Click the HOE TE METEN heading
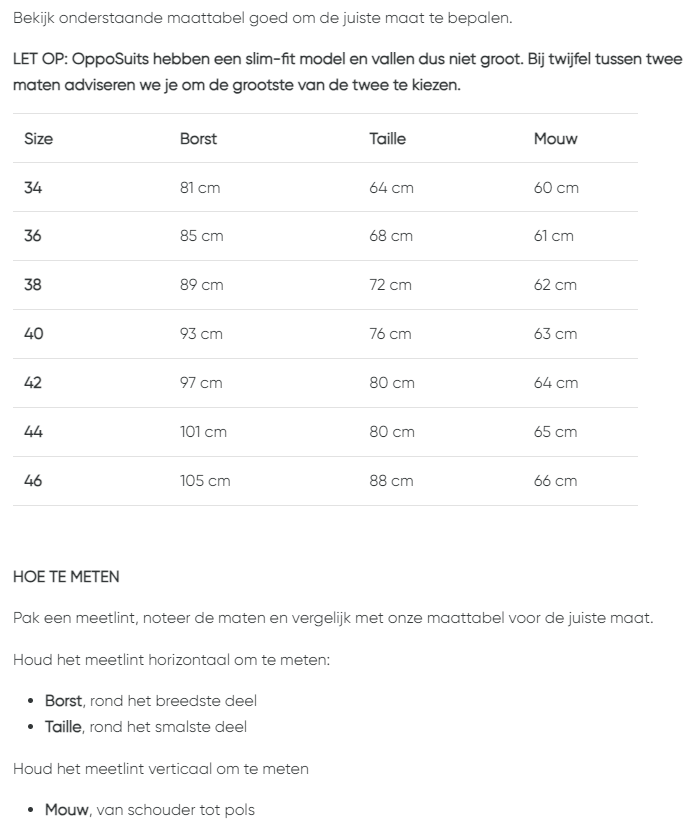692x831 pixels. (66, 577)
